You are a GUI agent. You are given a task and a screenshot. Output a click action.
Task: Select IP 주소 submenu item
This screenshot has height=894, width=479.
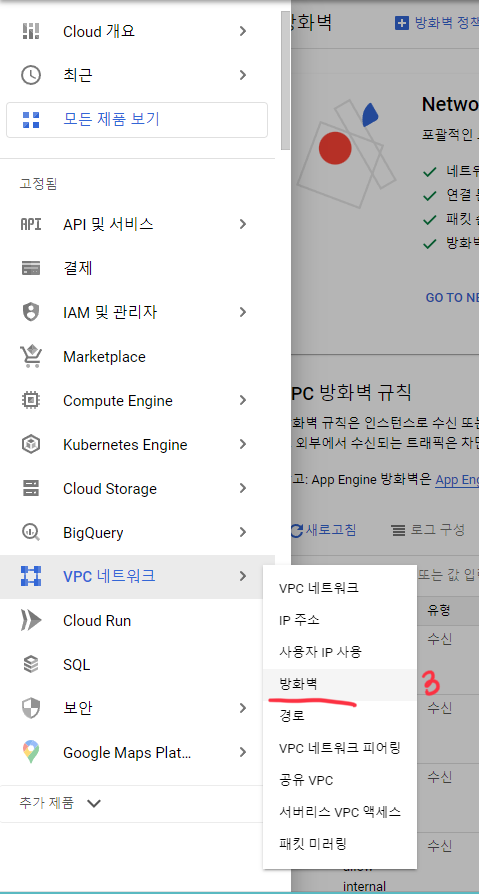pos(340,620)
